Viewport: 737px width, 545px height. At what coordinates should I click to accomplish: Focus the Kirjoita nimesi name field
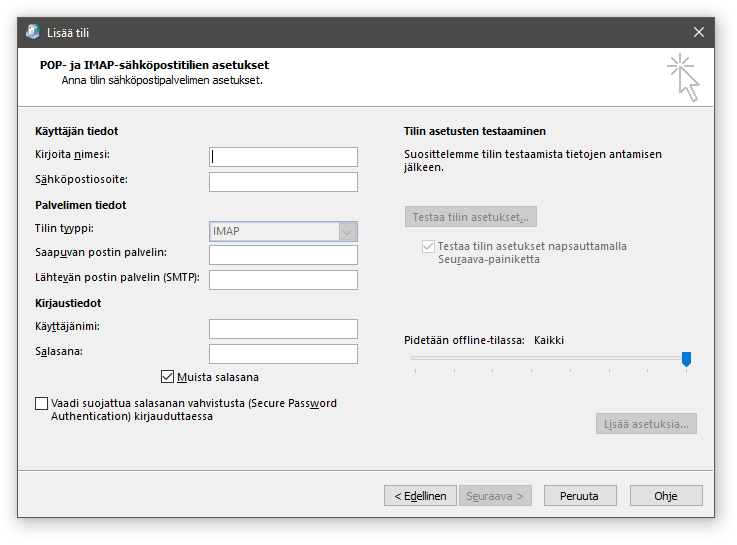pos(283,157)
